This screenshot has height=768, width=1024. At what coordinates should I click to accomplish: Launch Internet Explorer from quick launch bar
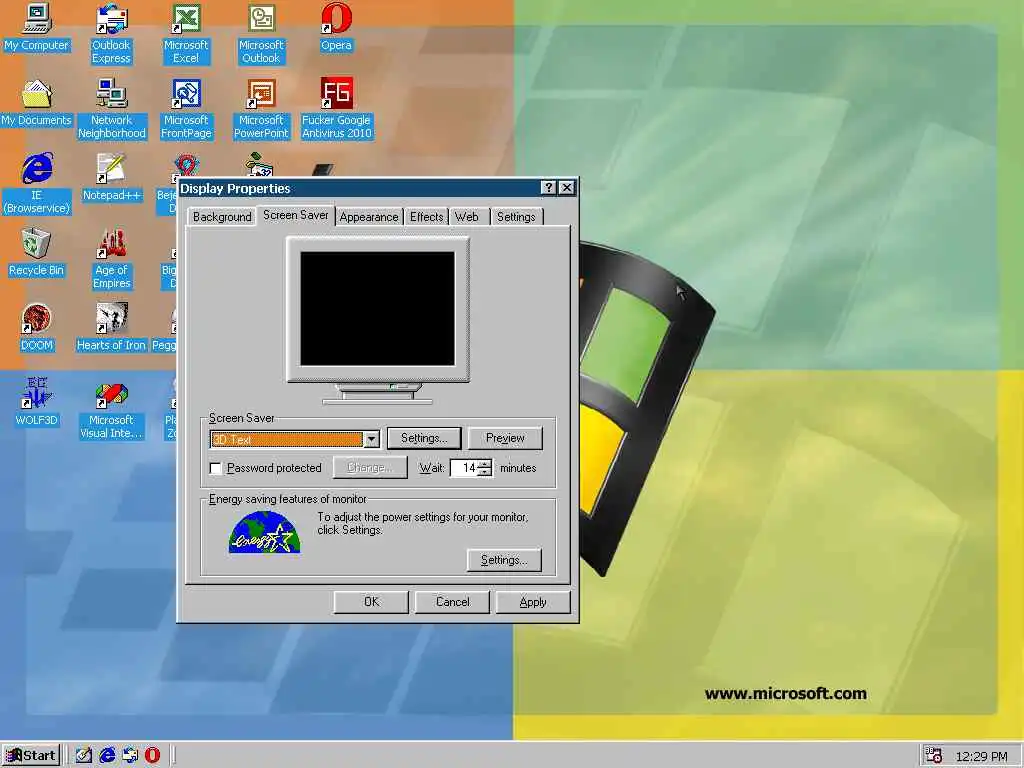(x=107, y=756)
